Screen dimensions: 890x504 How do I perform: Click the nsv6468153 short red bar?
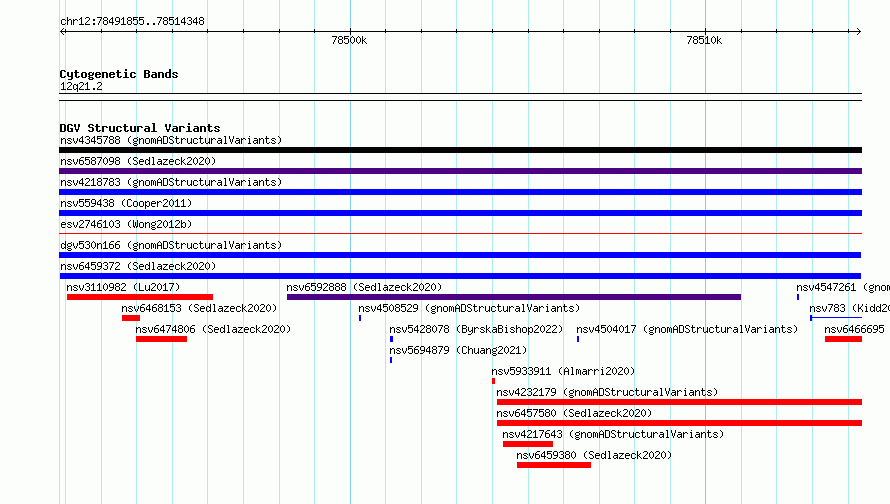131,318
